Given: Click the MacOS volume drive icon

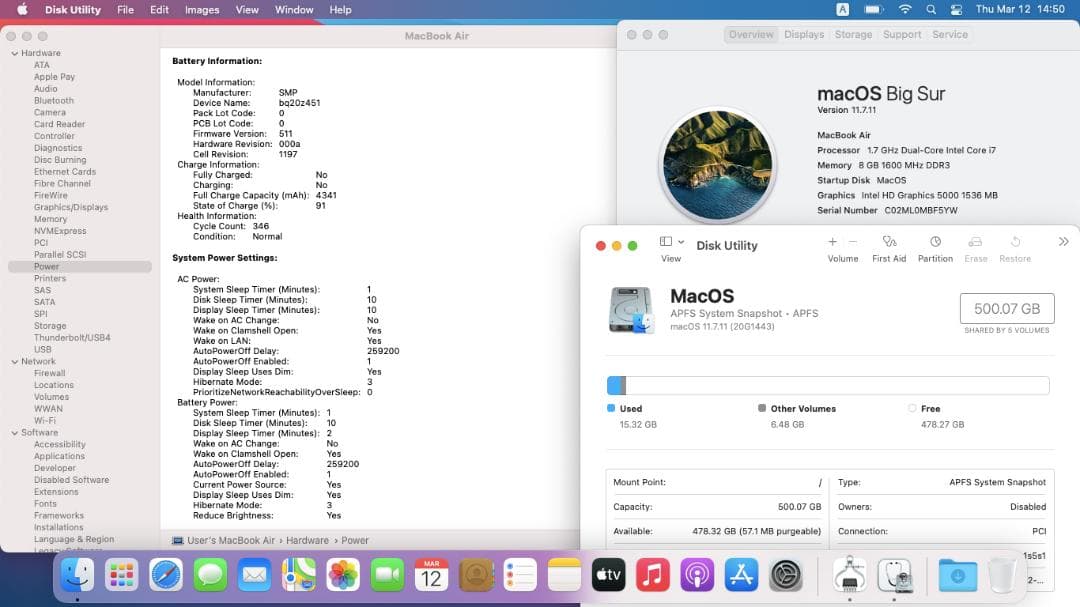Looking at the screenshot, I should click(632, 310).
